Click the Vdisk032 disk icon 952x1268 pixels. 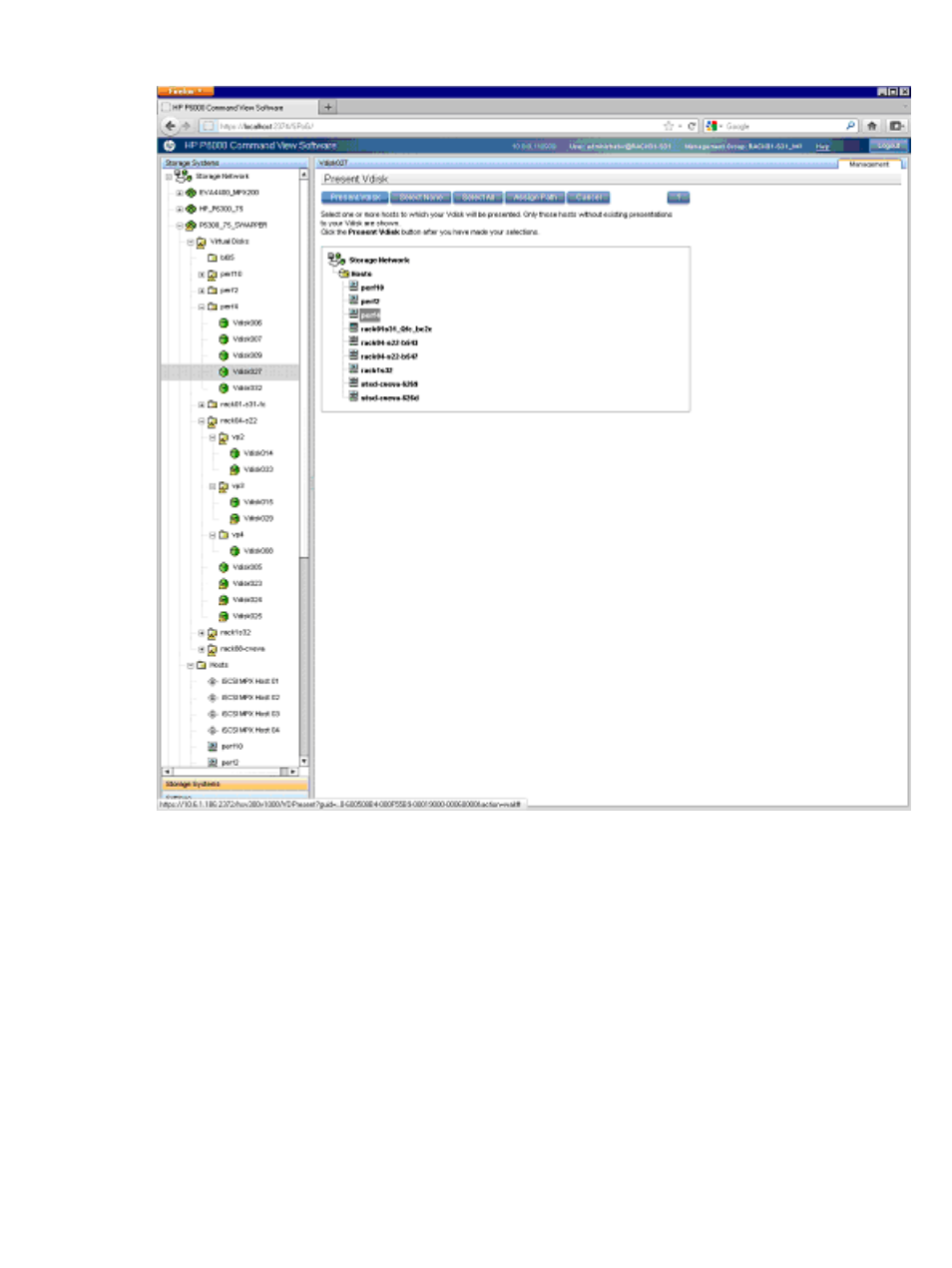coord(224,388)
